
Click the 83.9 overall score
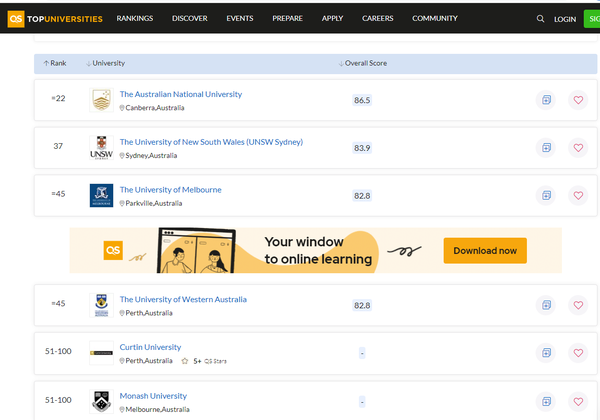click(362, 148)
